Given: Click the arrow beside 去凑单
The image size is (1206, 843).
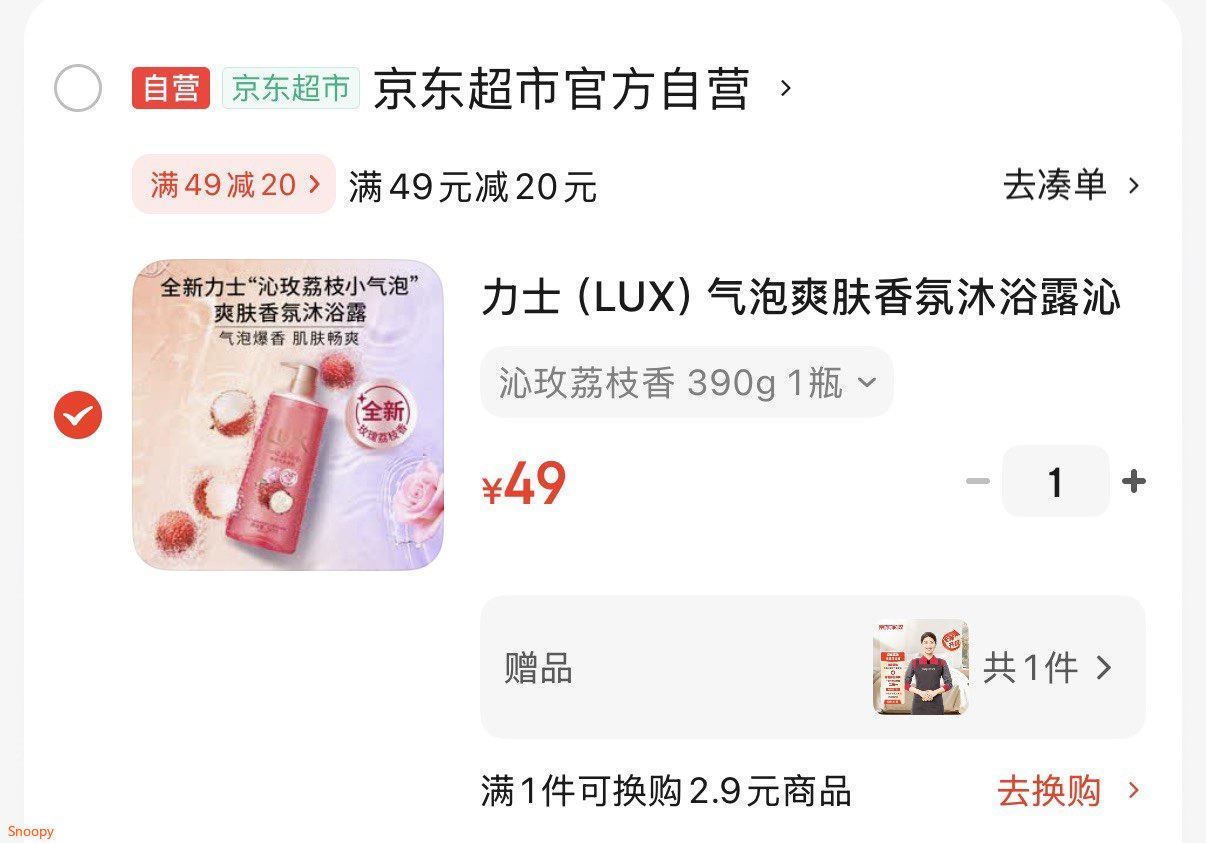Looking at the screenshot, I should 1133,185.
